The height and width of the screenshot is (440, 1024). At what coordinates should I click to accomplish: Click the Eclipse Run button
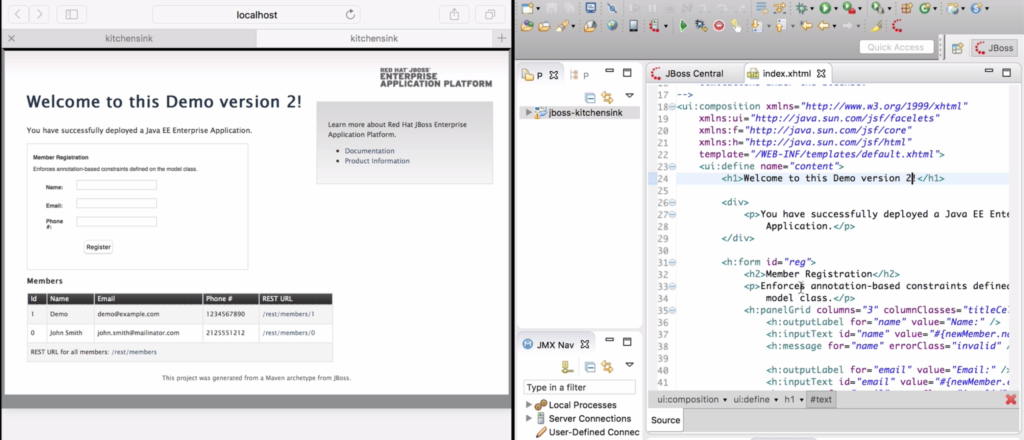point(826,8)
